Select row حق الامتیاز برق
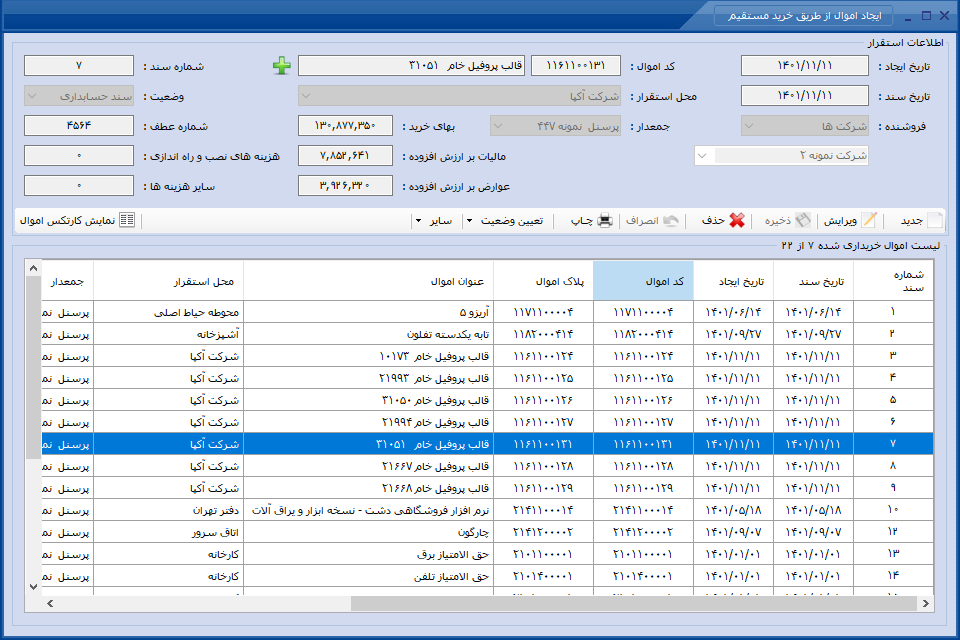The image size is (960, 640). tap(487, 555)
